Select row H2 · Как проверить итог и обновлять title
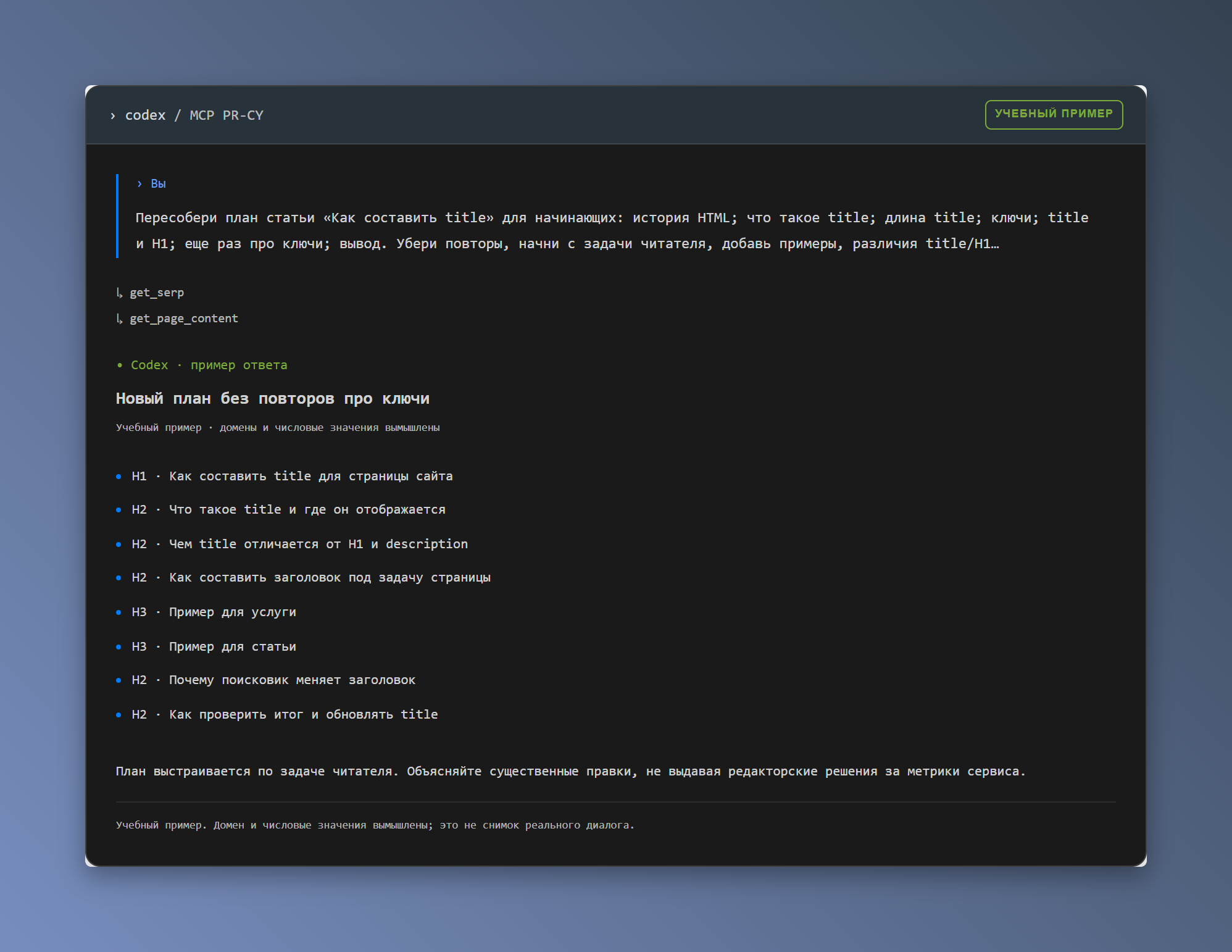Viewport: 1232px width, 952px height. 277,714
